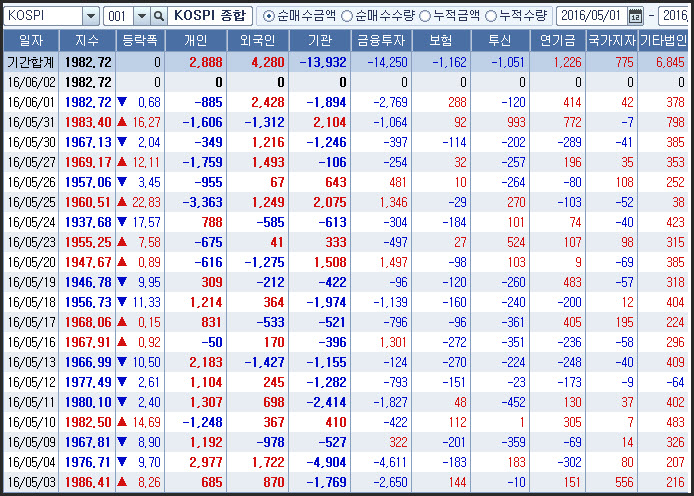Click the 기타법인 column header
The image size is (694, 496).
coord(663,41)
